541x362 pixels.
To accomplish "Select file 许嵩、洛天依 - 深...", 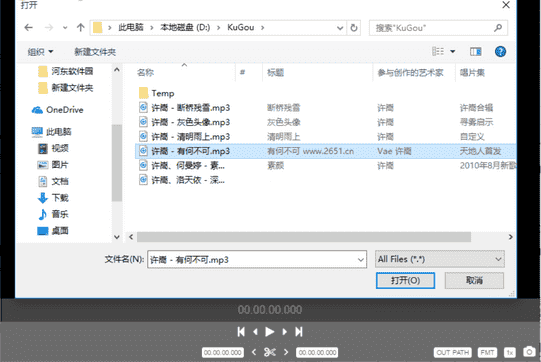I will [x=182, y=180].
